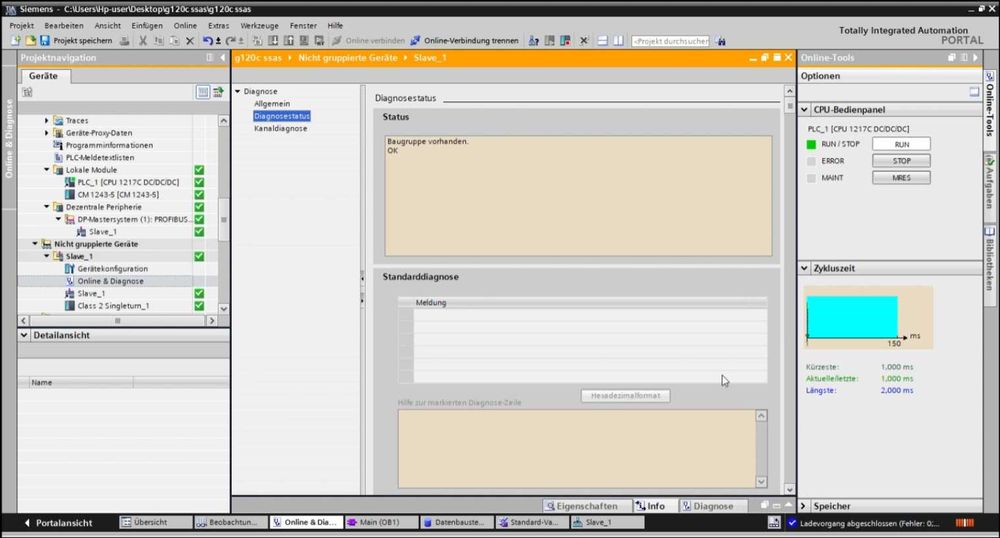Click the 'Online-Verbindung trennen' go offline icon
Screen dimensions: 1000x538
coord(415,41)
